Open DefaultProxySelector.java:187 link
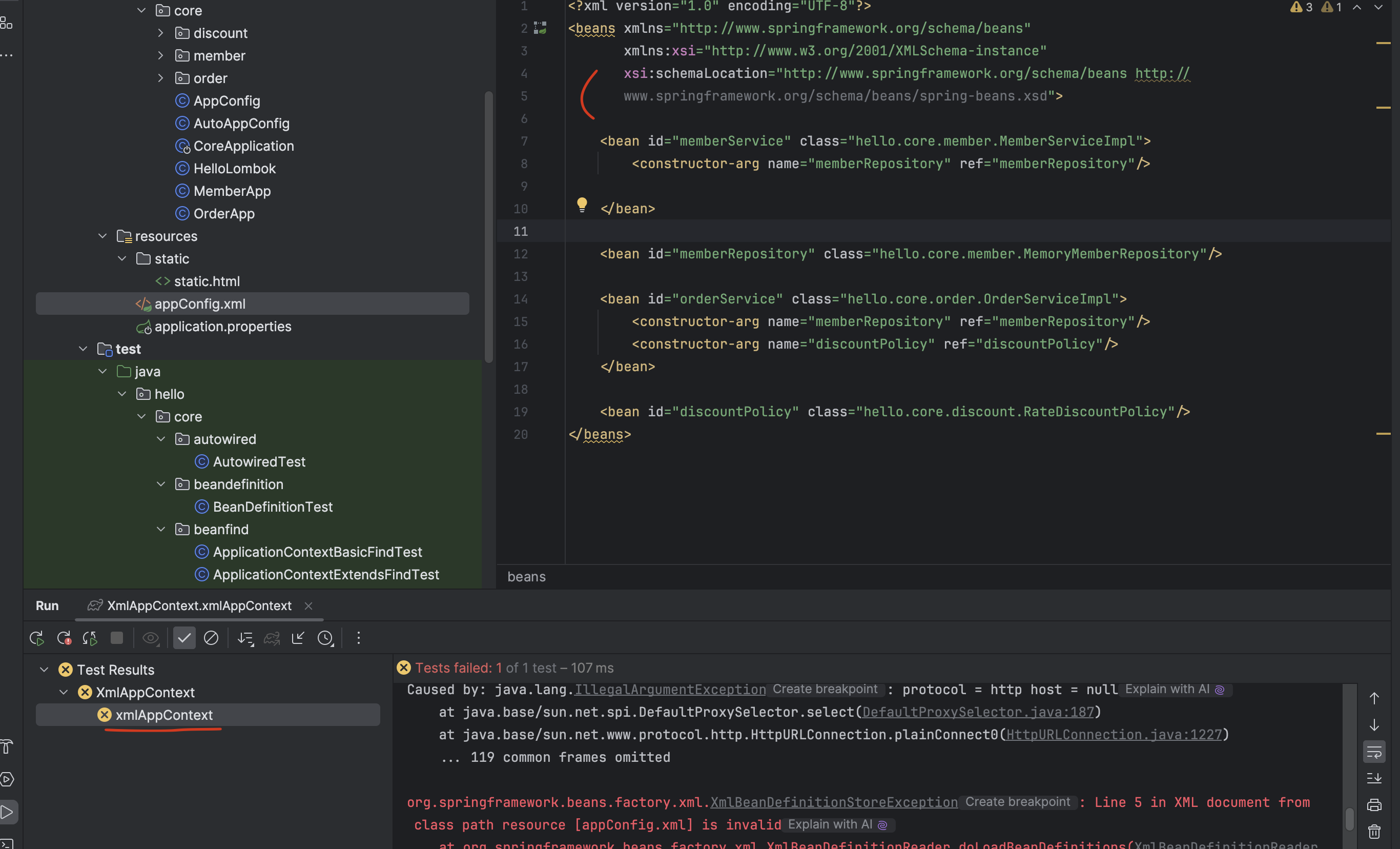Viewport: 1400px width, 849px height. pos(978,712)
